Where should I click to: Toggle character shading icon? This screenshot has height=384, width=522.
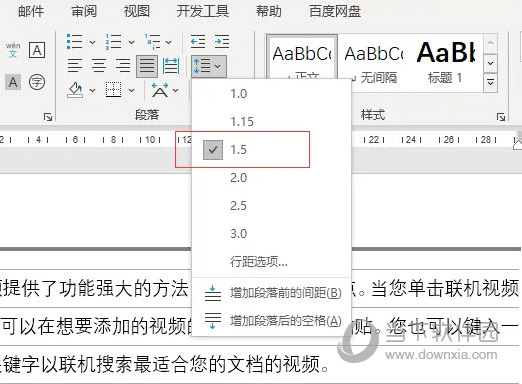tap(13, 82)
